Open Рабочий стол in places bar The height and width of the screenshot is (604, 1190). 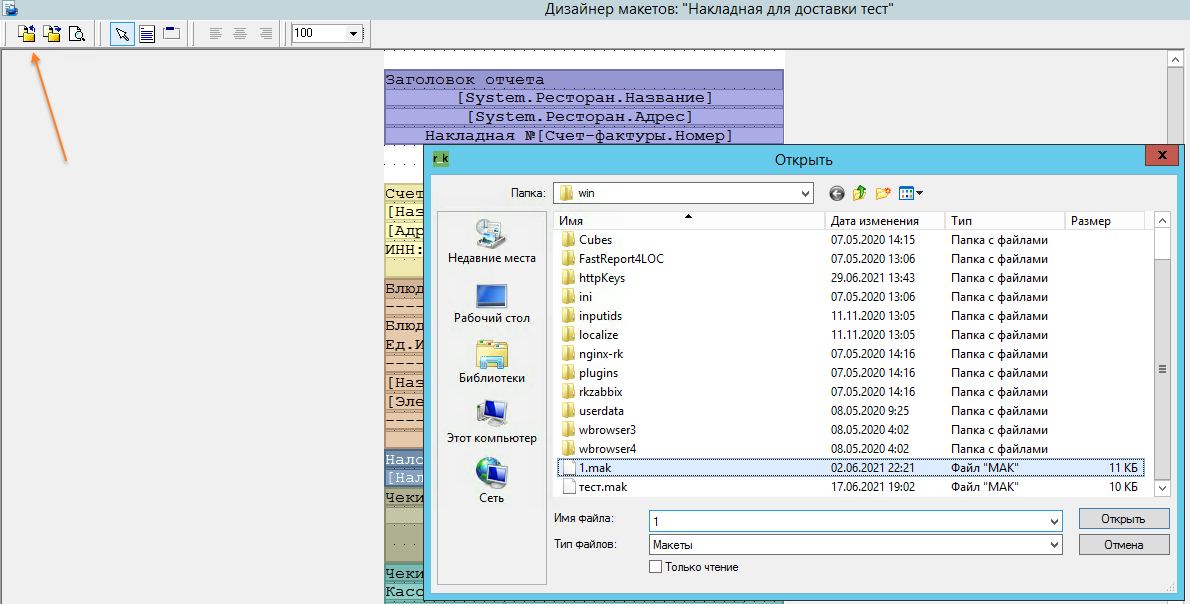492,304
